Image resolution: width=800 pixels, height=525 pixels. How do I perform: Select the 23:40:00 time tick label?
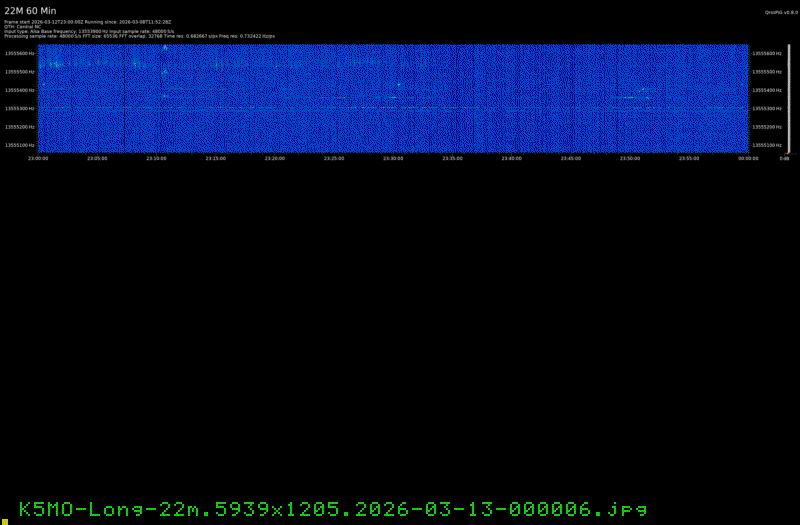pyautogui.click(x=511, y=158)
